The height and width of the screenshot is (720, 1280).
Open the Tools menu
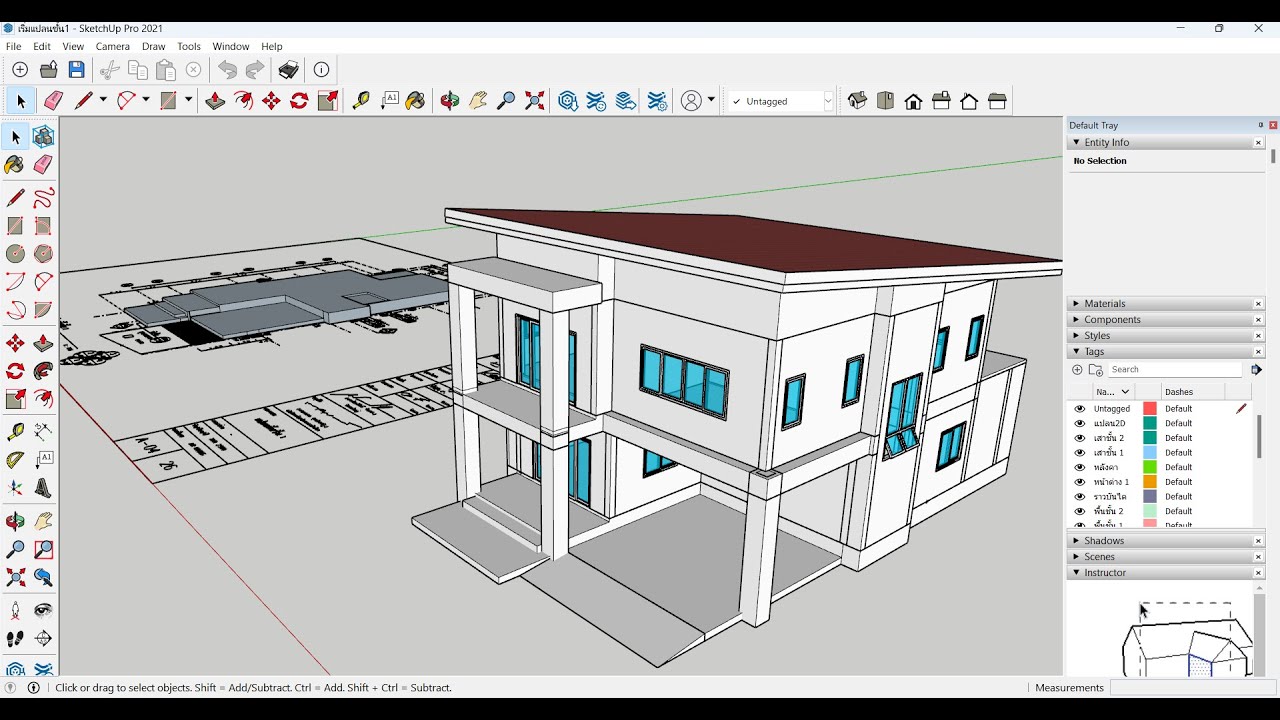[x=189, y=47]
